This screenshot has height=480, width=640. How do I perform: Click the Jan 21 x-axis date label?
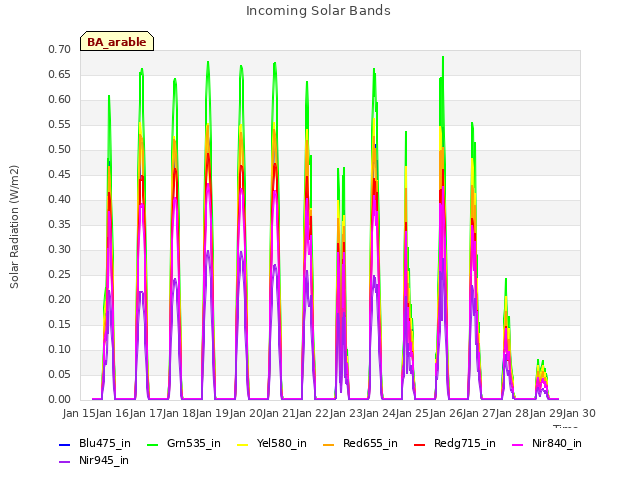pyautogui.click(x=279, y=413)
